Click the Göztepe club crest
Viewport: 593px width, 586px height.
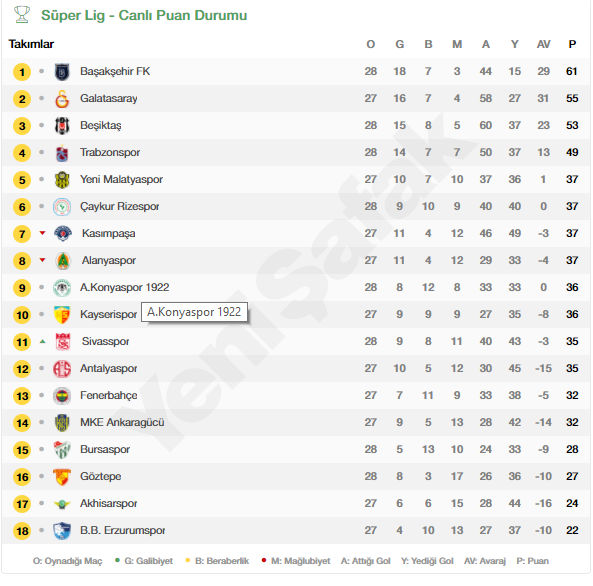tap(62, 477)
